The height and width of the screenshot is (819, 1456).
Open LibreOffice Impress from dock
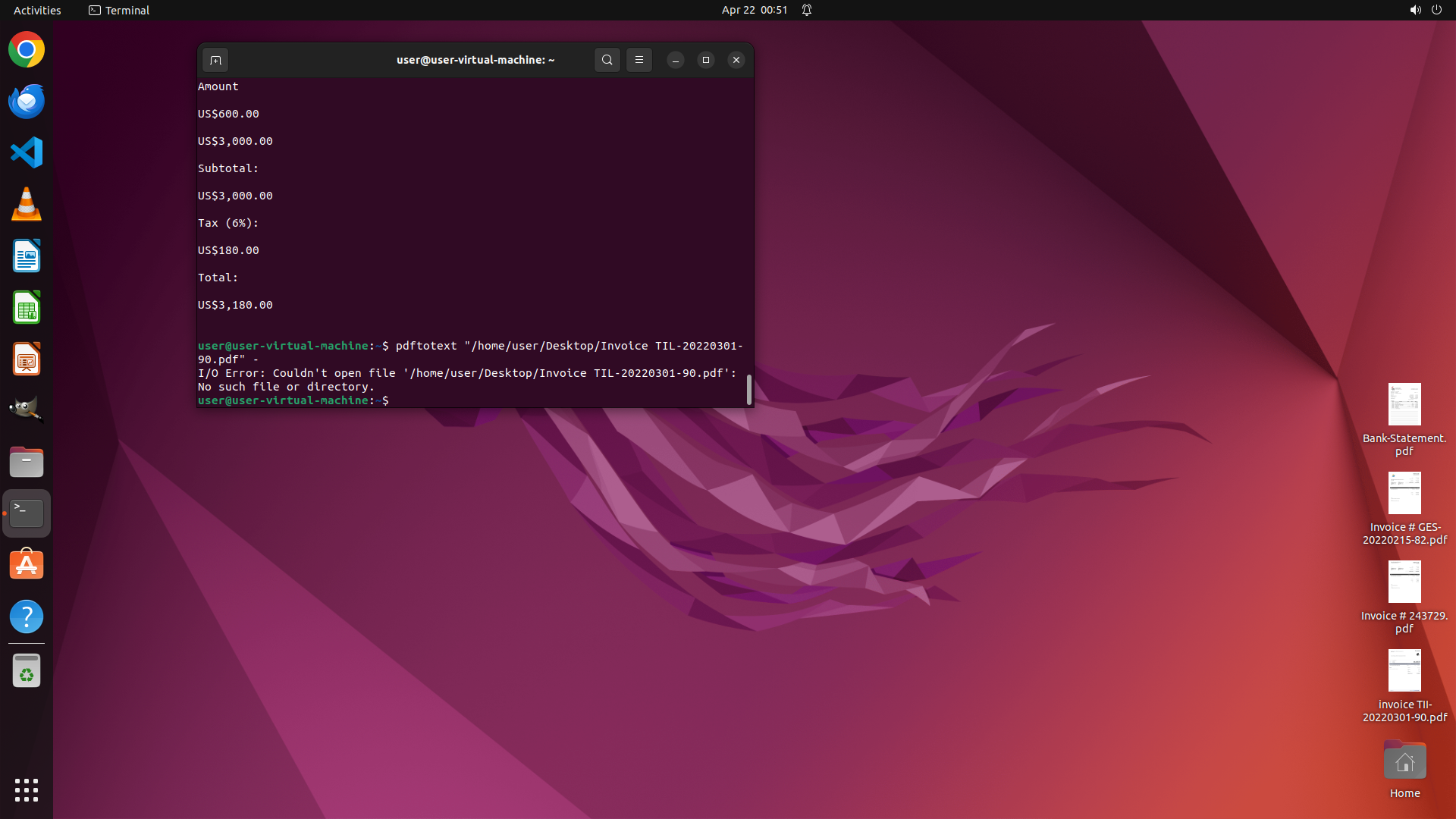27,359
